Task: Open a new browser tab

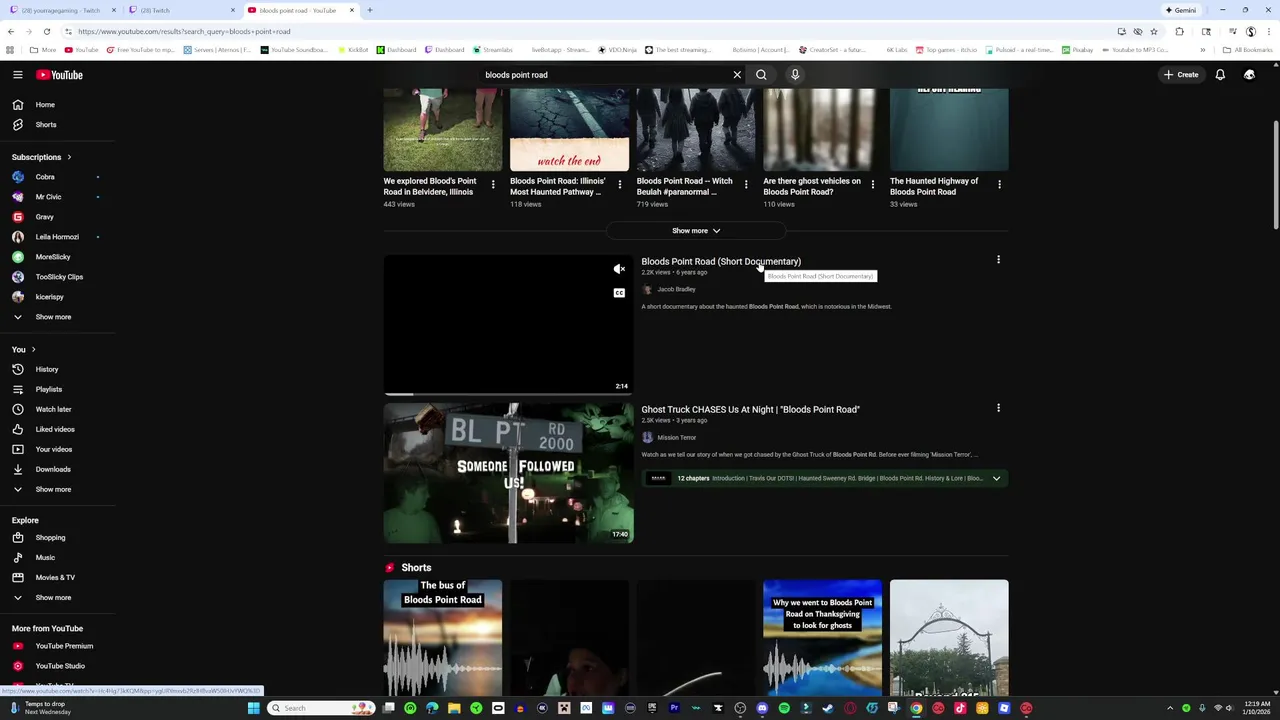Action: coord(370,10)
